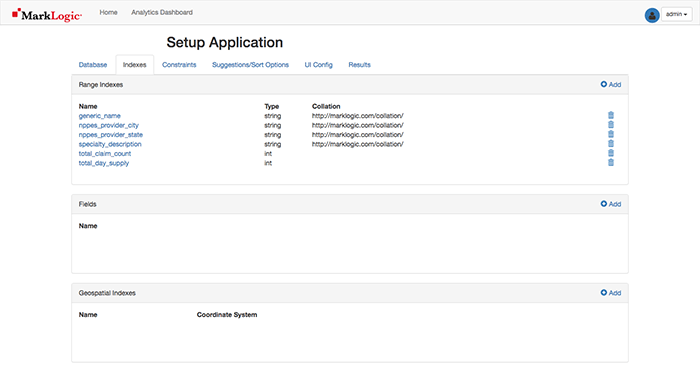Viewport: 700px width, 369px height.
Task: Click the admin user avatar icon
Action: point(652,15)
